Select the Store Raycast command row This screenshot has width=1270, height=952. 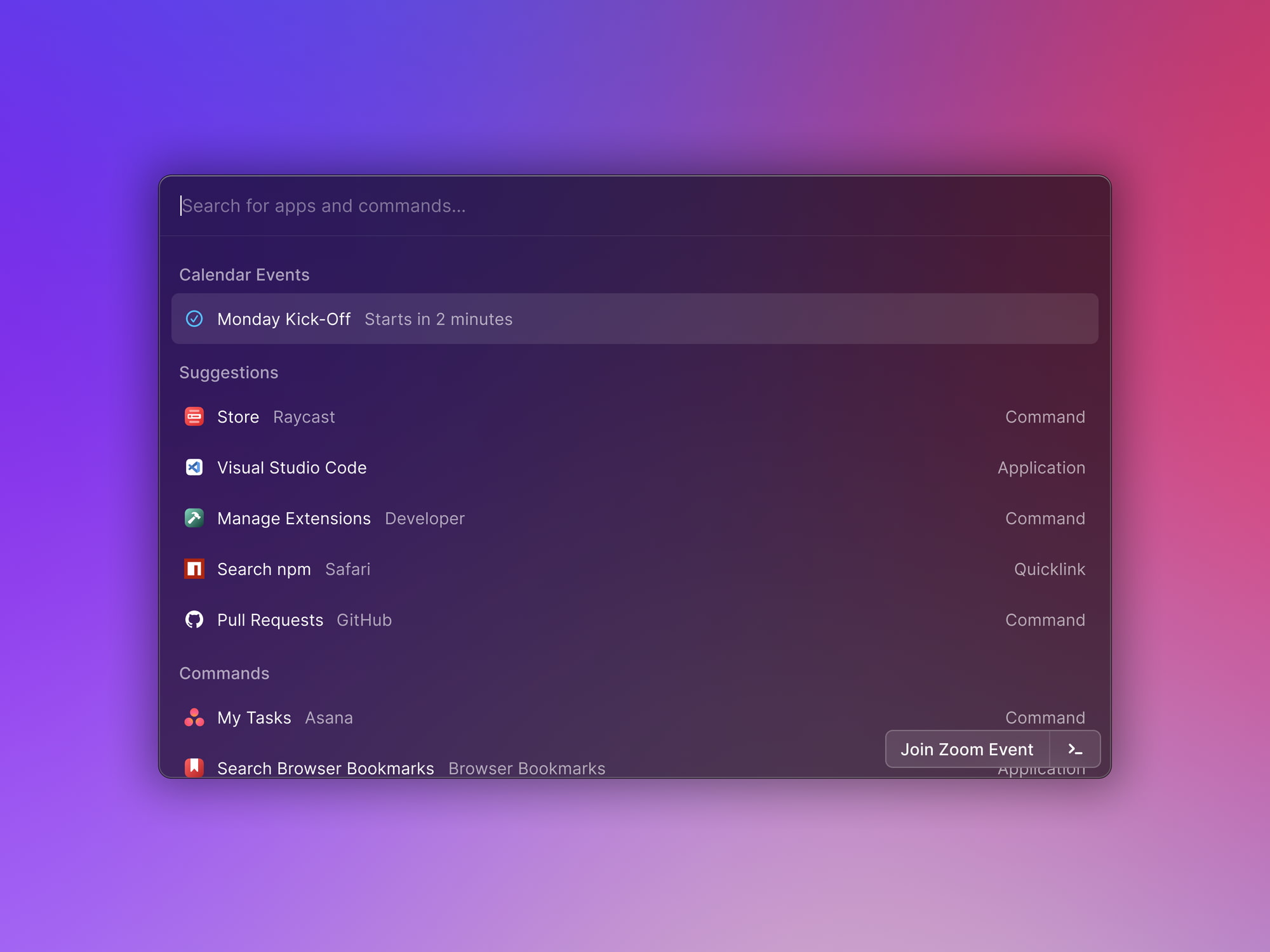tap(635, 416)
